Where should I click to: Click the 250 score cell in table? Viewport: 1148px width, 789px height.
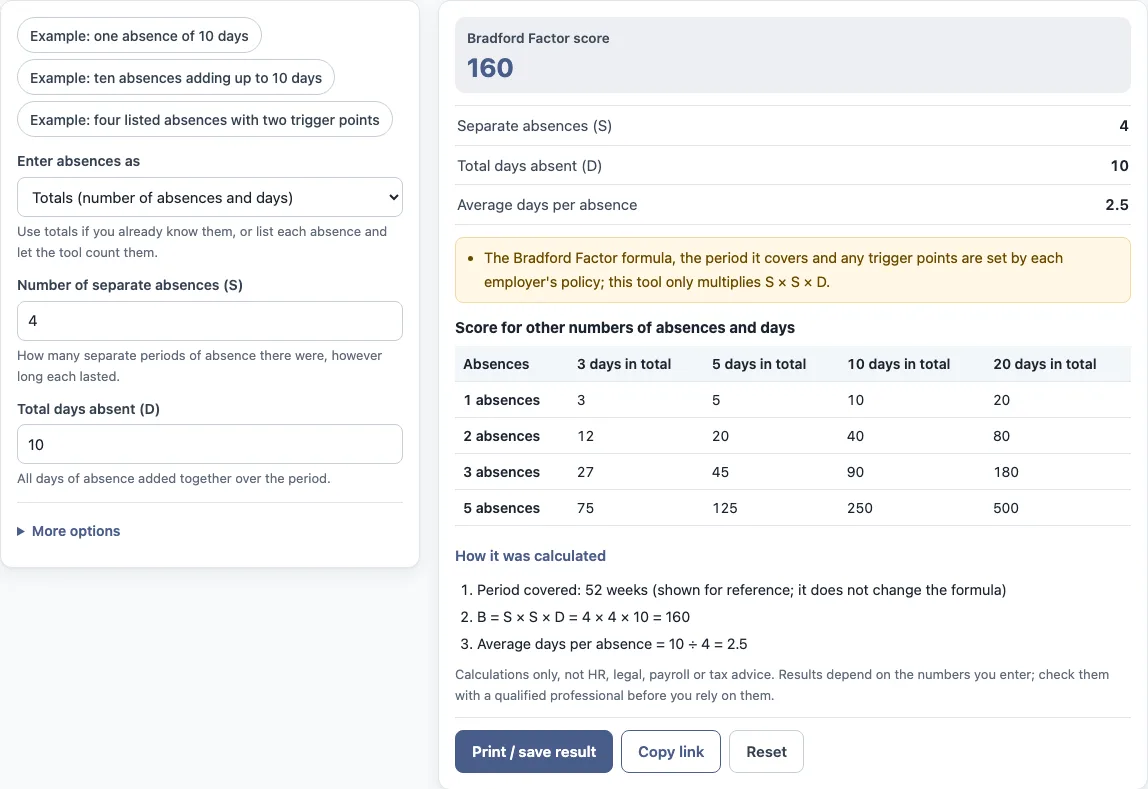tap(860, 508)
